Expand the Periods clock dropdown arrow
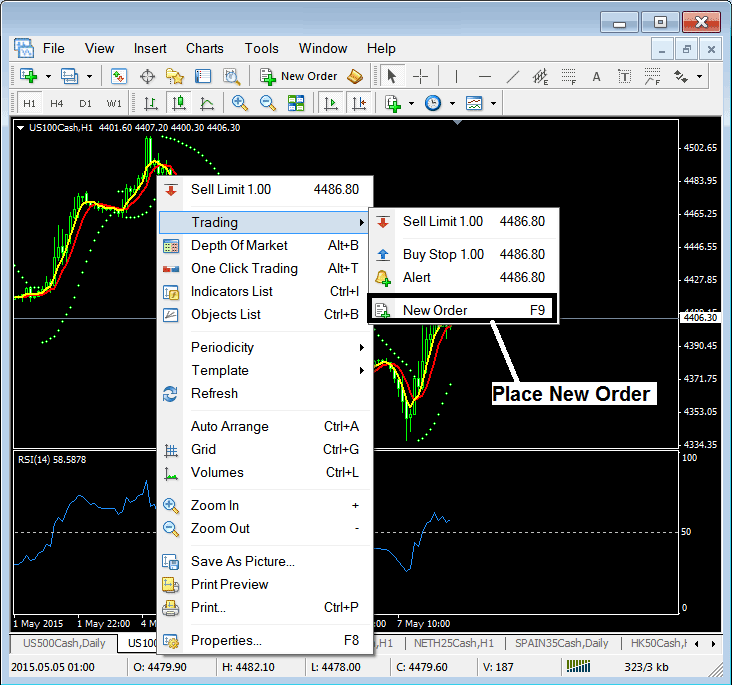Image resolution: width=732 pixels, height=685 pixels. 452,103
